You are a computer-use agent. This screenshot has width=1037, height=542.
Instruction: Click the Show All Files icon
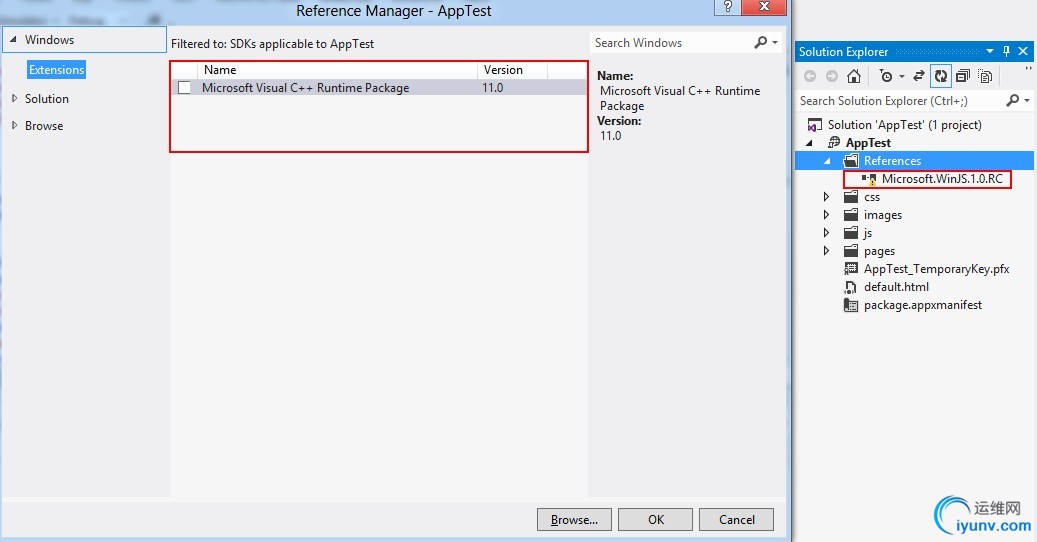tap(985, 76)
